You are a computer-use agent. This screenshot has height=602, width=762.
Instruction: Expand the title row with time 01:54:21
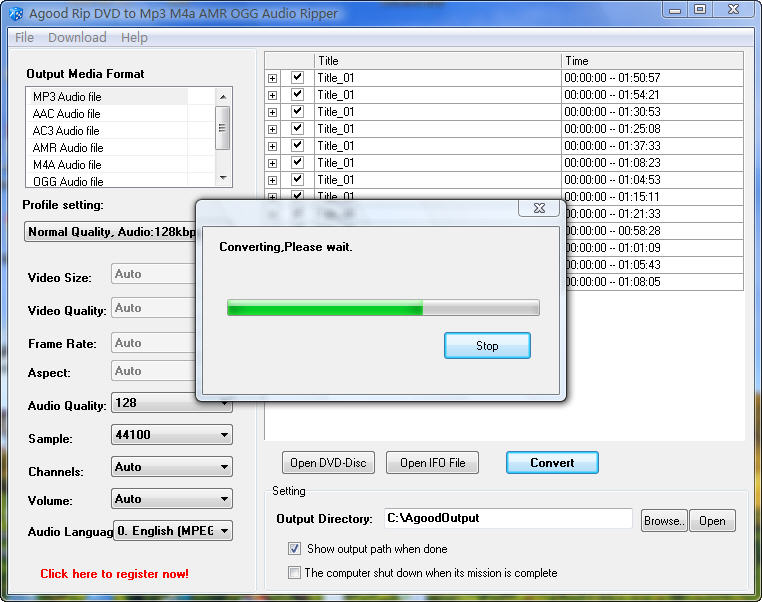273,95
